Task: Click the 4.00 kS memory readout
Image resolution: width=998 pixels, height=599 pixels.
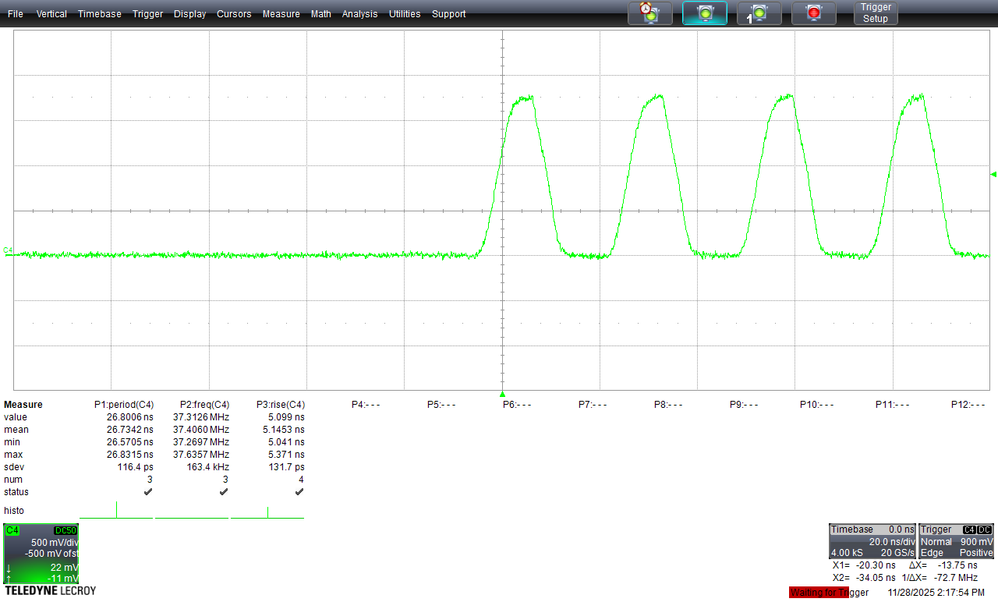Action: coord(847,553)
